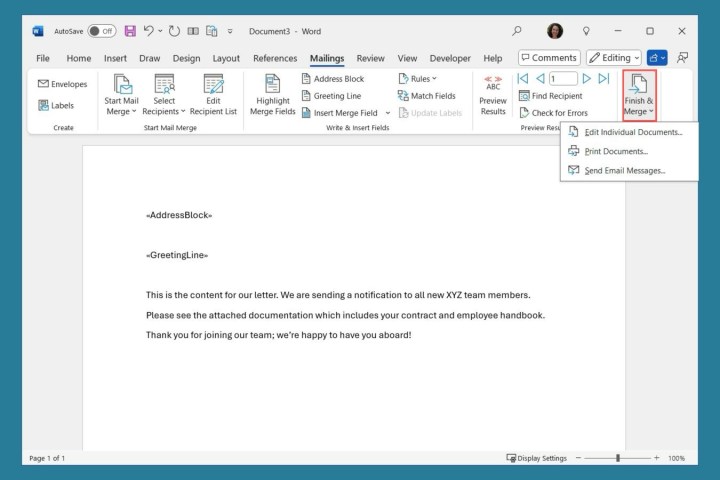
Task: Toggle the AutoSave switch
Action: [101, 31]
